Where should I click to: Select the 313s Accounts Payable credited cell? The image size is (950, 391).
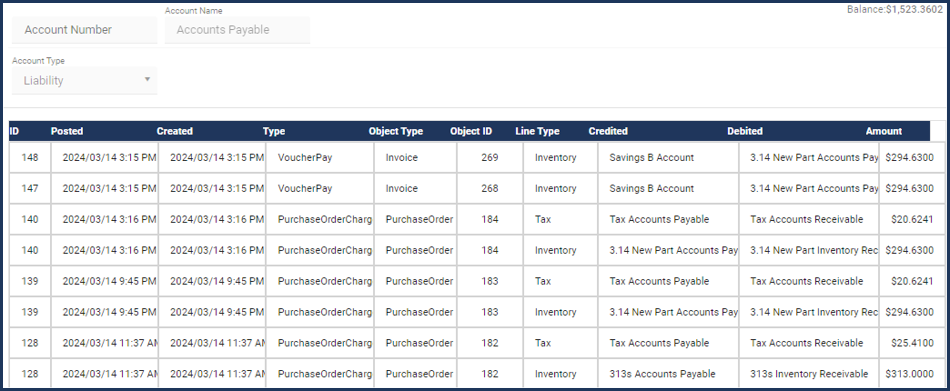coord(668,374)
